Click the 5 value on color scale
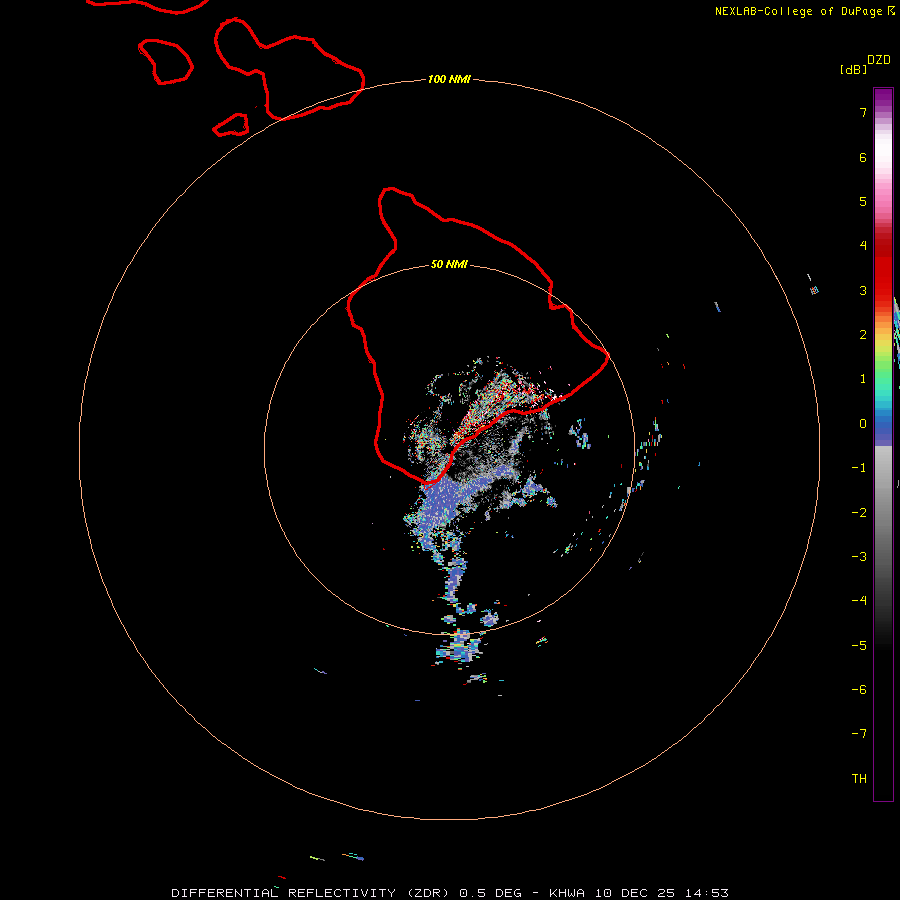900x900 pixels. [x=863, y=201]
